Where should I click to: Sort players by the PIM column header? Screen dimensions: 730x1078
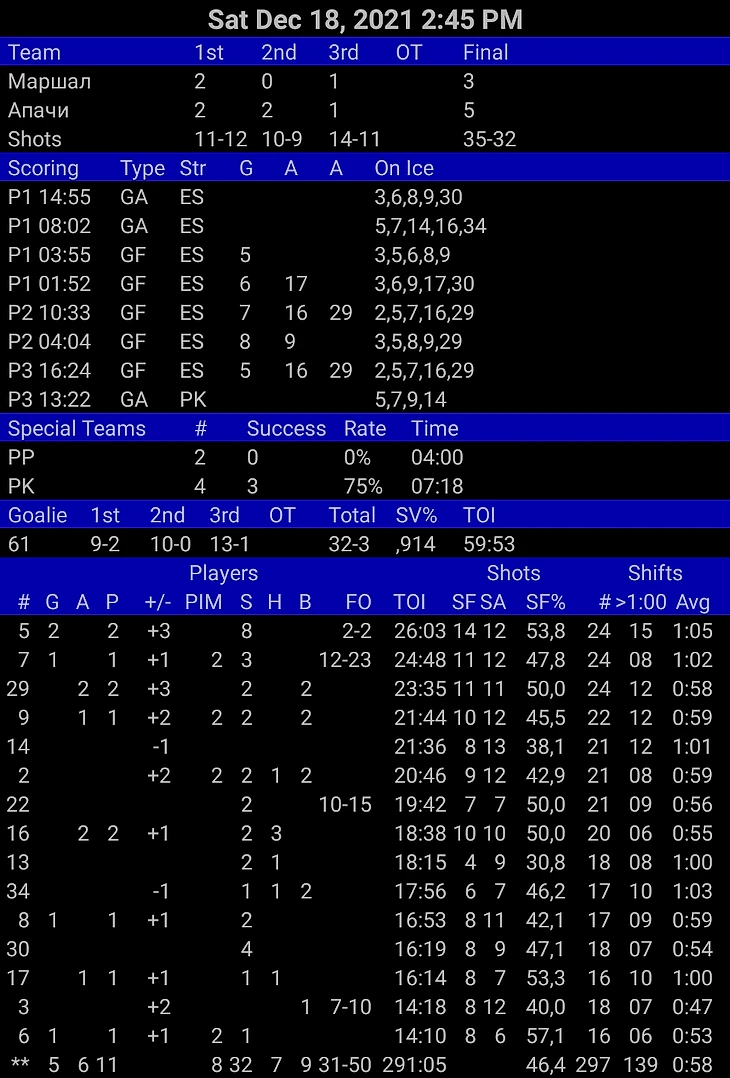[x=203, y=602]
